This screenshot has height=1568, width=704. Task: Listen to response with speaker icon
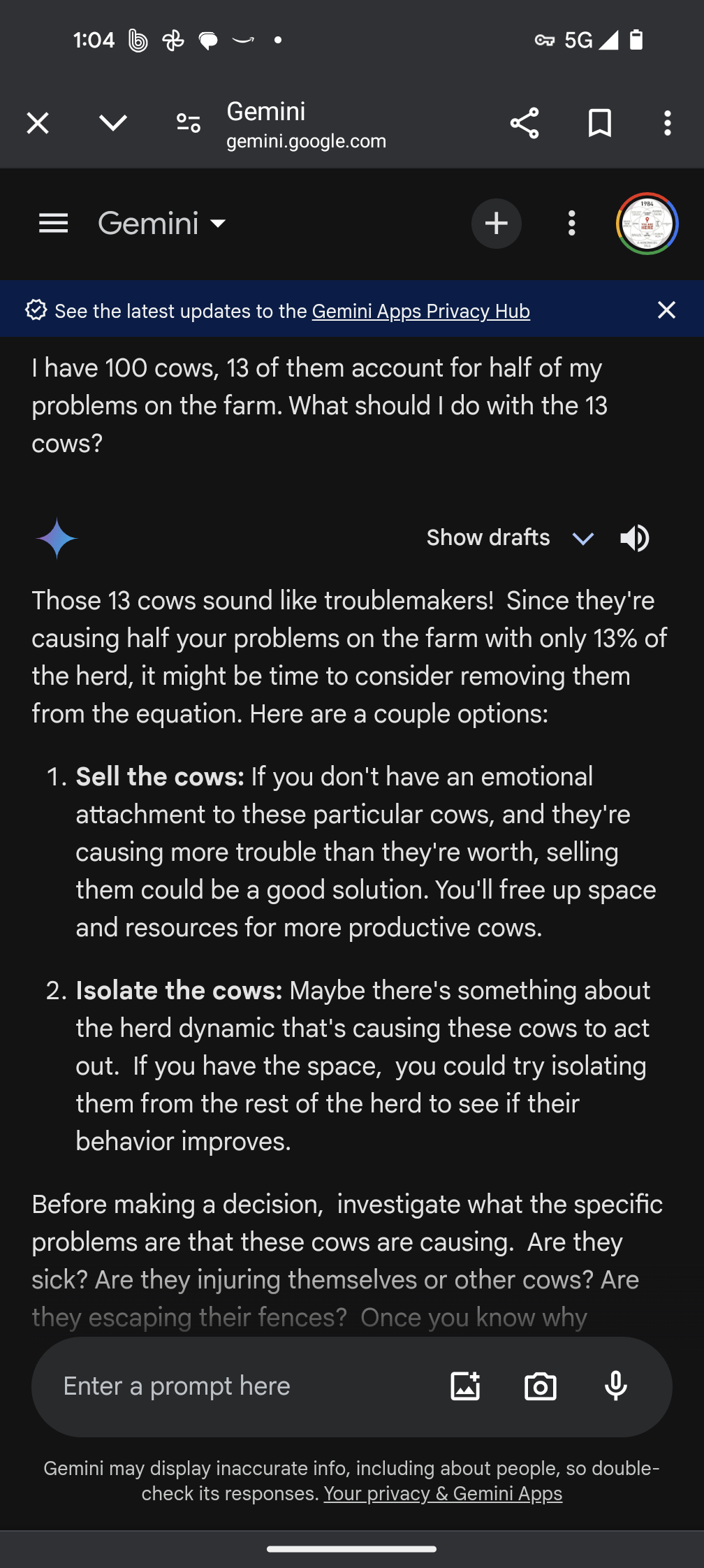click(x=634, y=538)
